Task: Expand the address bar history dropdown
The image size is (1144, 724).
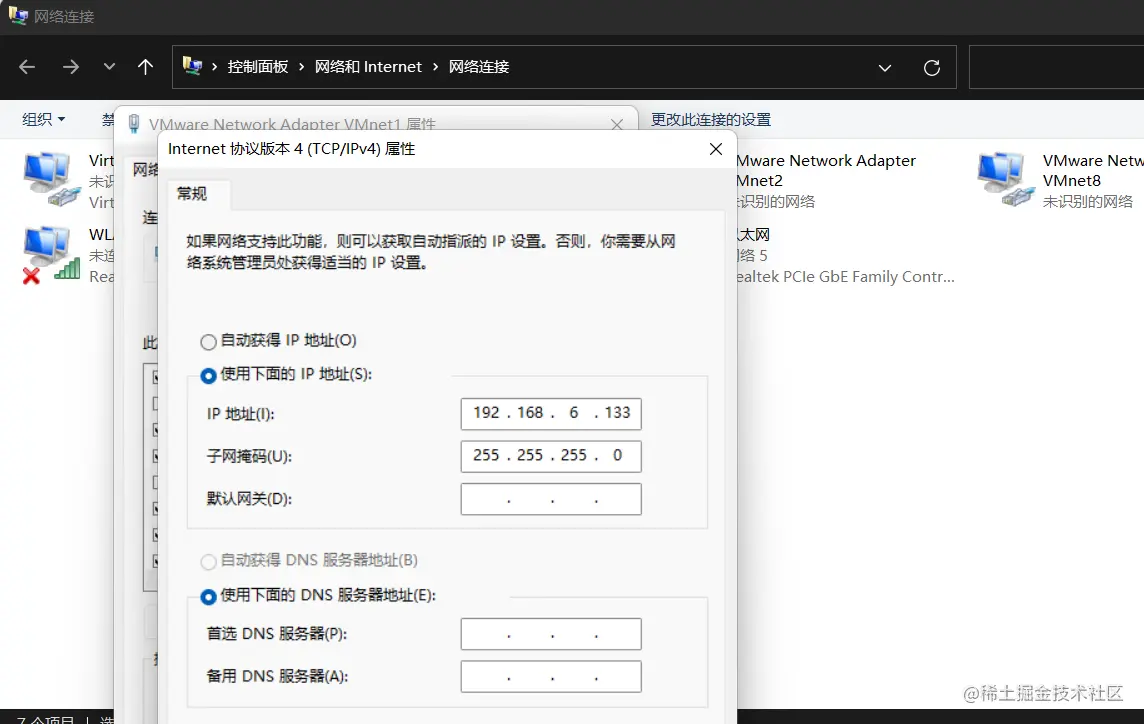Action: pyautogui.click(x=885, y=68)
